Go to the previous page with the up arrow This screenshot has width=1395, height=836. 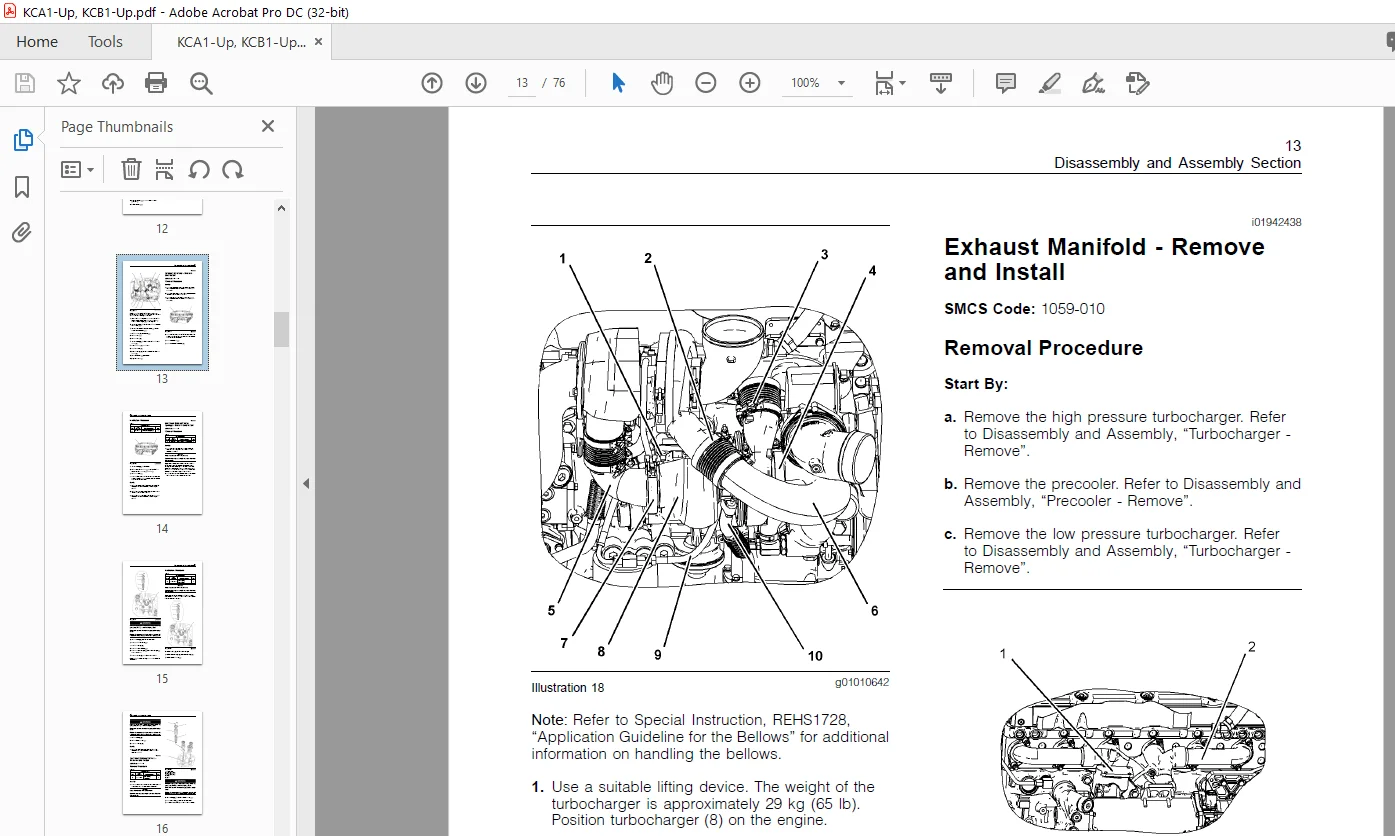(x=432, y=83)
